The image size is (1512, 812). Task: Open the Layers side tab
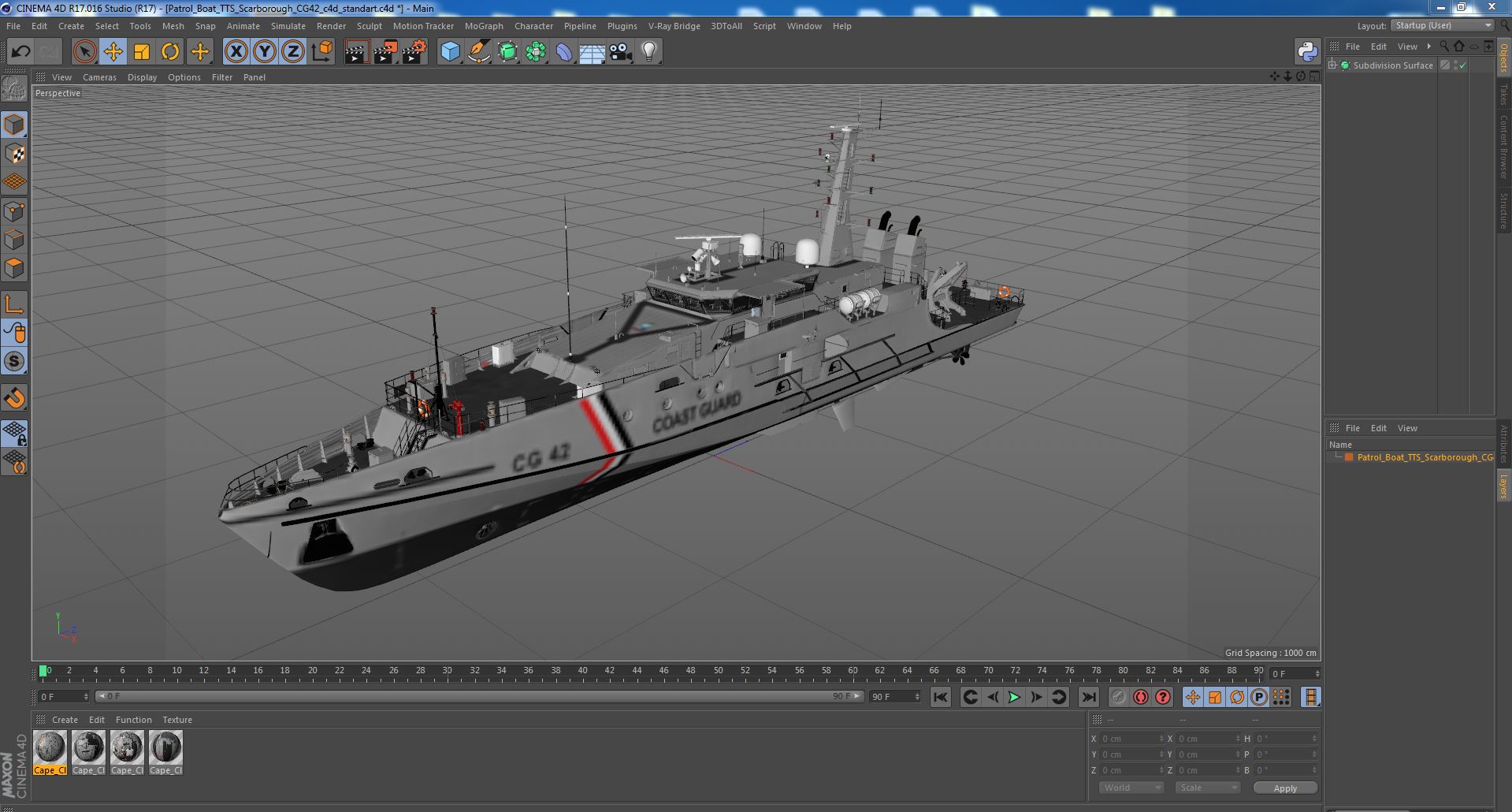1503,486
